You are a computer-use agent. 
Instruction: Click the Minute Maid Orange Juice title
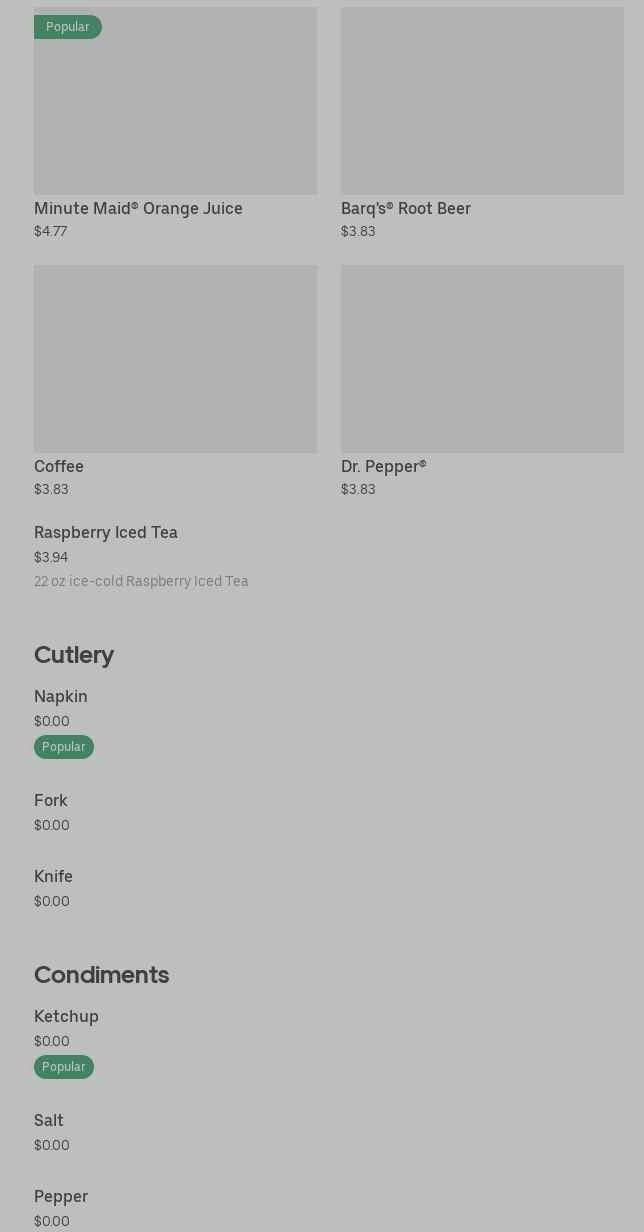pos(138,208)
